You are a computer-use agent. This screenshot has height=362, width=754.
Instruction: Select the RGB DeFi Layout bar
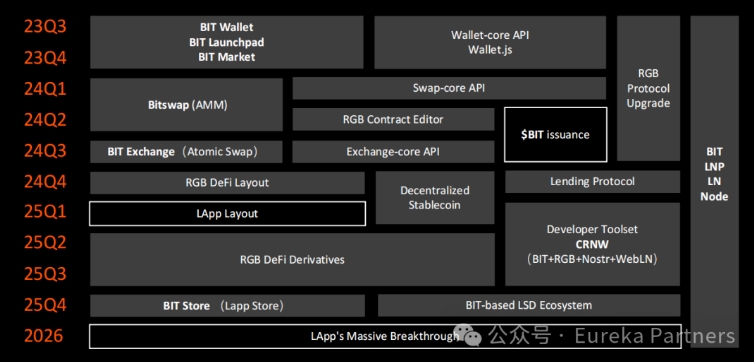point(227,183)
